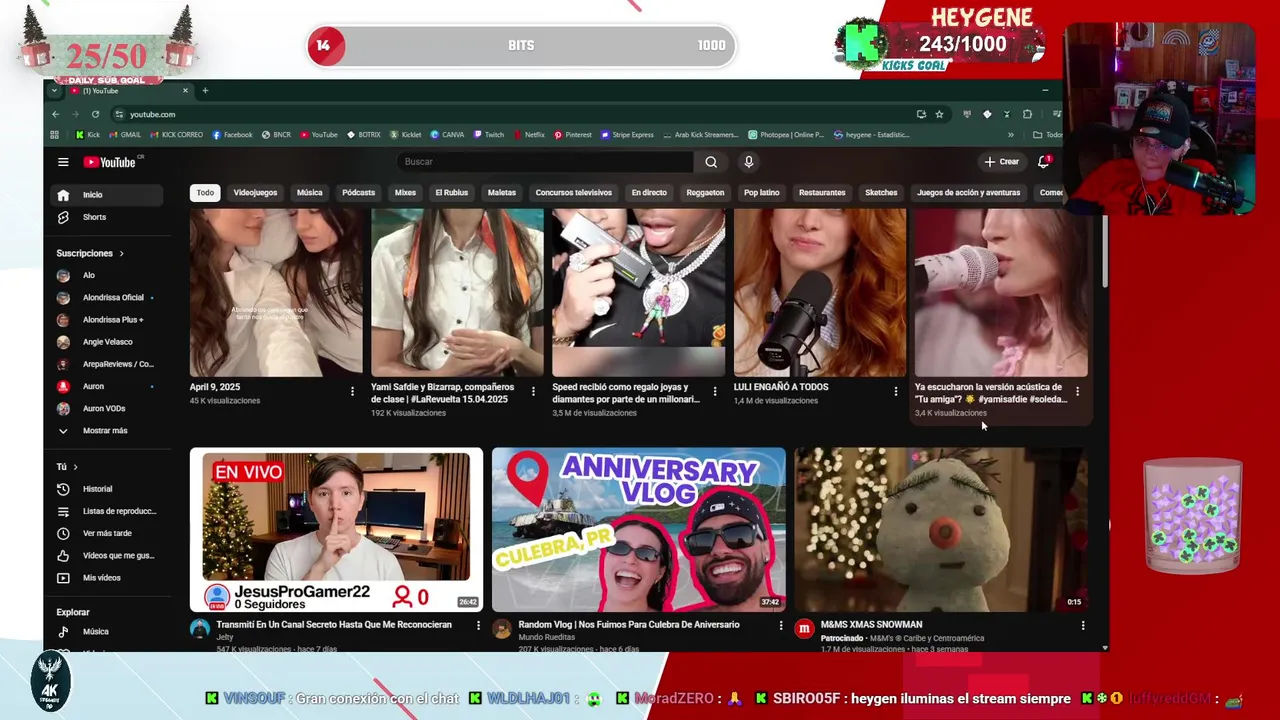
Task: Open Netflix bookmark
Action: click(529, 135)
